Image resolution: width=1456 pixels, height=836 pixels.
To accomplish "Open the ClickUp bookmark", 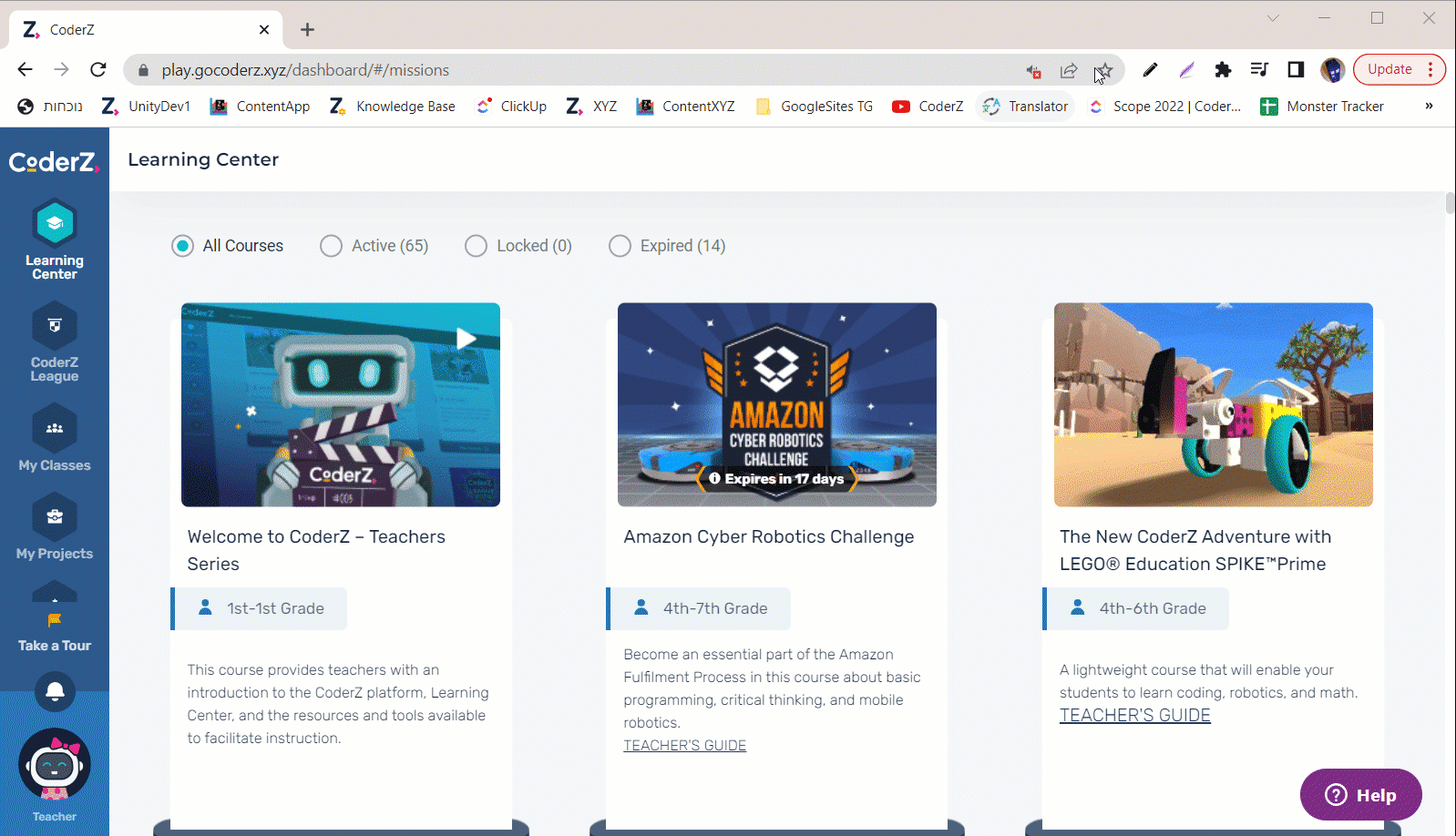I will tap(511, 107).
